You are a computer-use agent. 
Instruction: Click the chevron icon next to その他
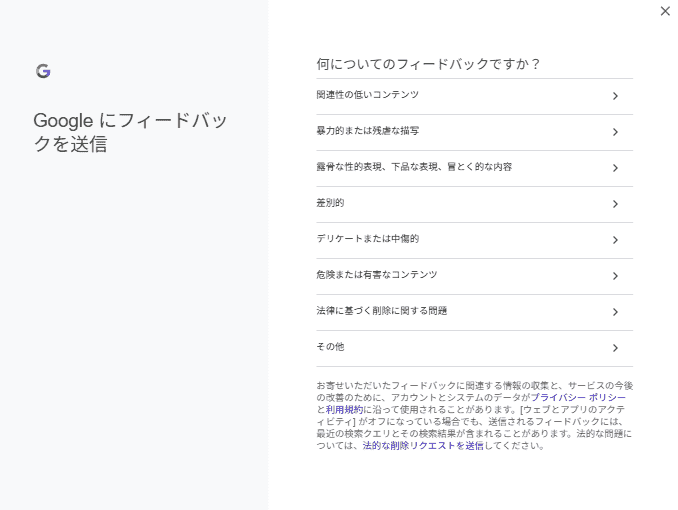615,348
